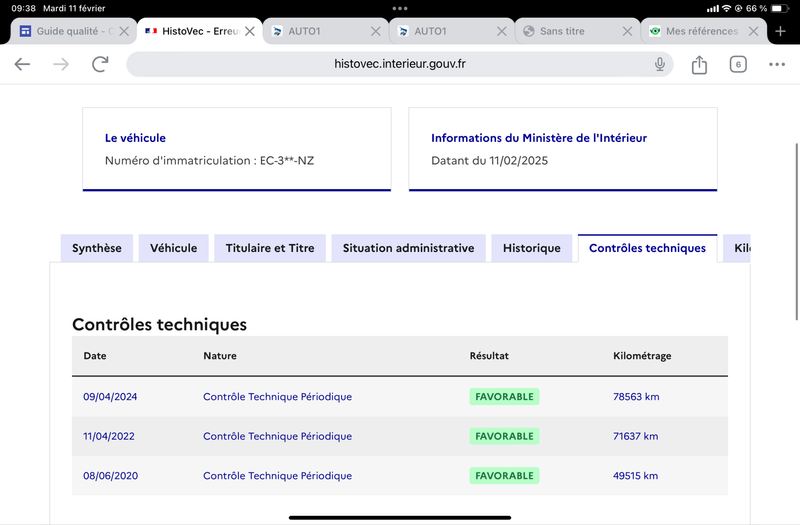Click the 49515 km value
This screenshot has height=525, width=800.
point(636,476)
